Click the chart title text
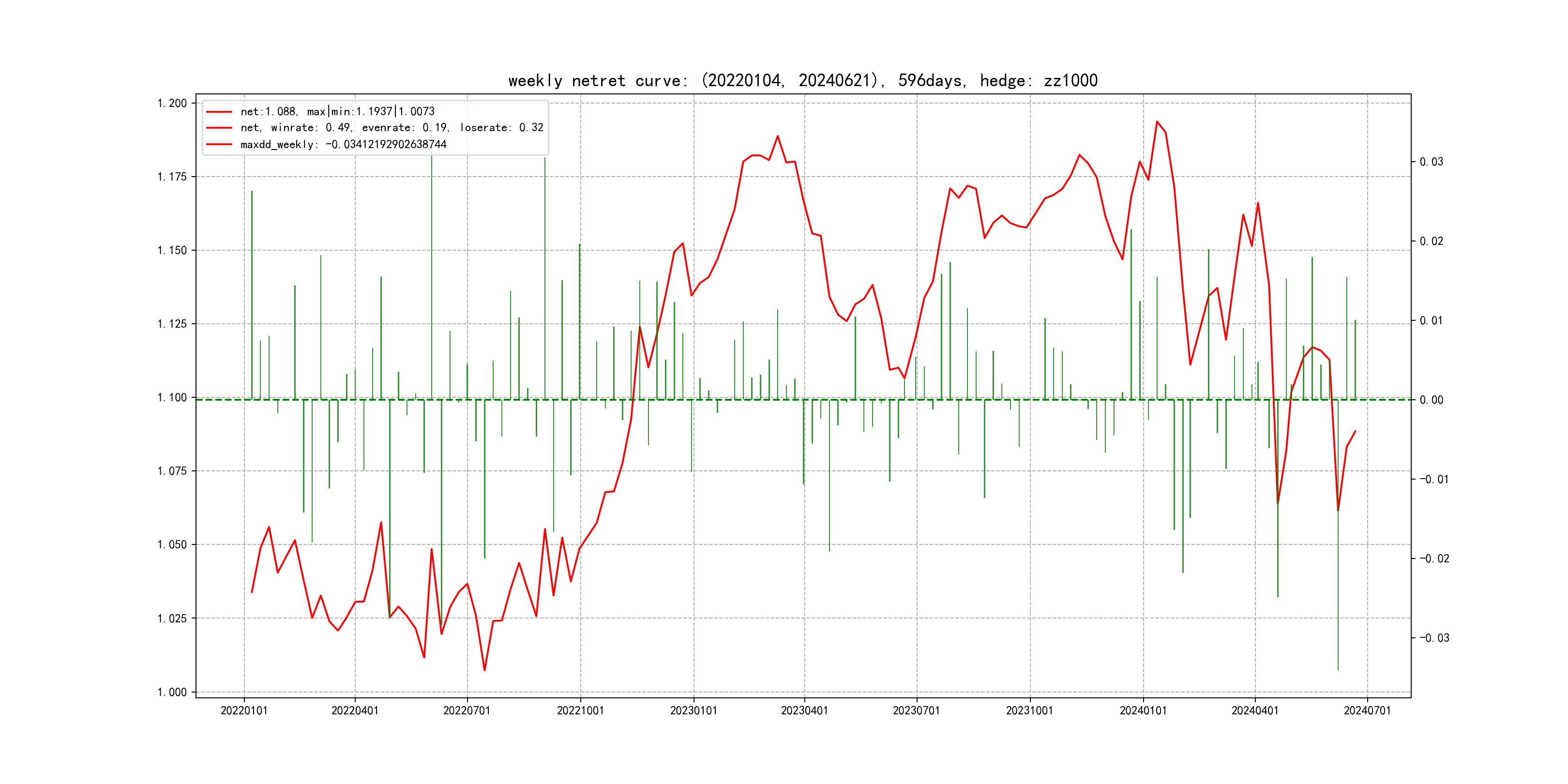The image size is (1568, 784). tap(802, 81)
